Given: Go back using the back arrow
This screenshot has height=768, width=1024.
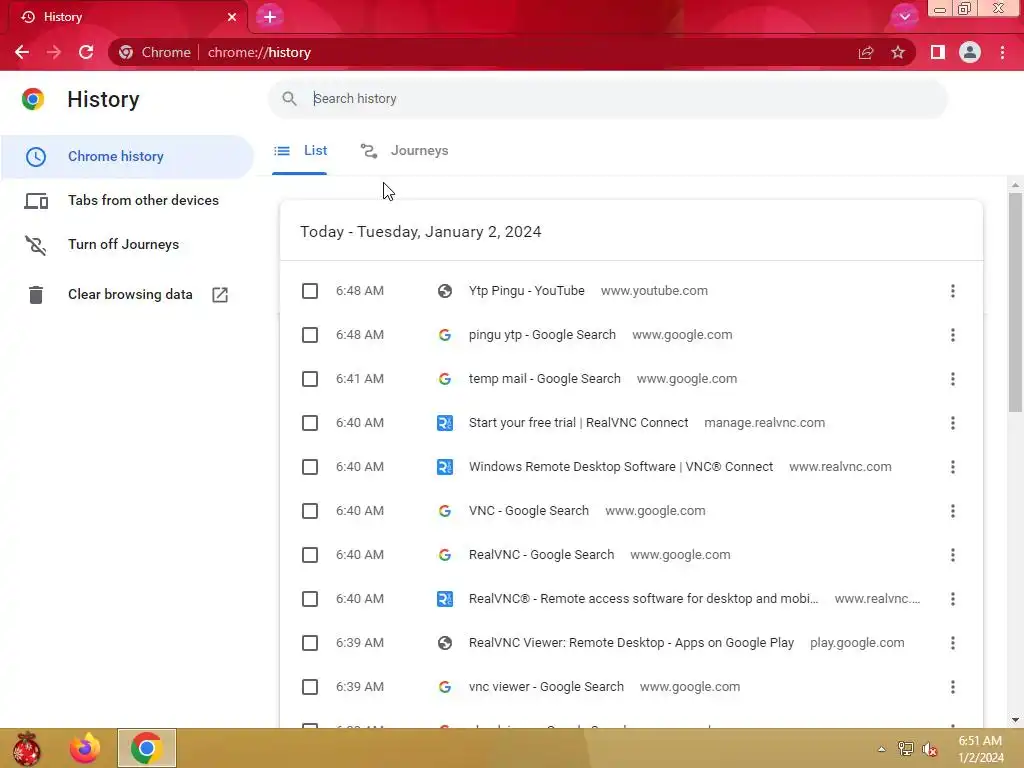Looking at the screenshot, I should point(22,52).
